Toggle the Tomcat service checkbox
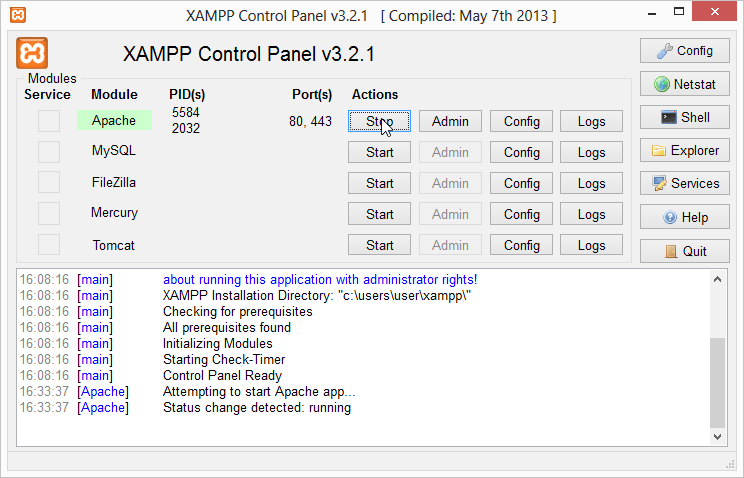 (x=49, y=245)
